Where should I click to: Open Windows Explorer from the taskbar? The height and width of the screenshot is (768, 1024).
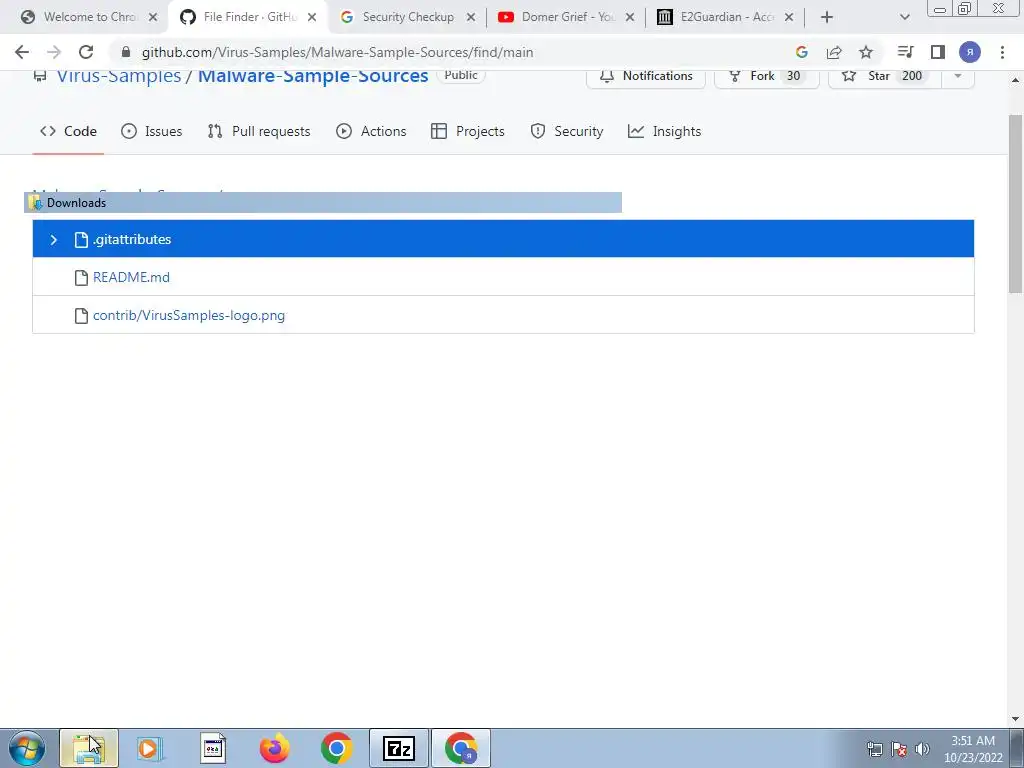89,748
